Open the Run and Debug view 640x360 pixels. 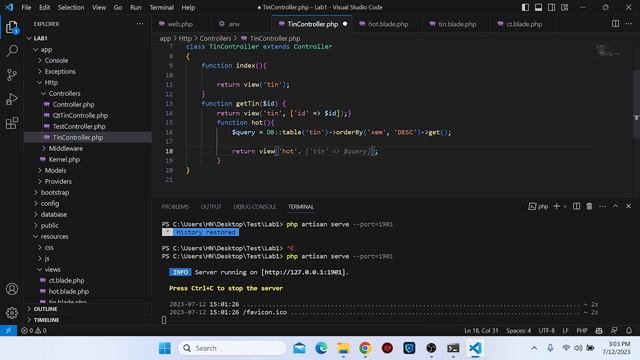[12, 99]
